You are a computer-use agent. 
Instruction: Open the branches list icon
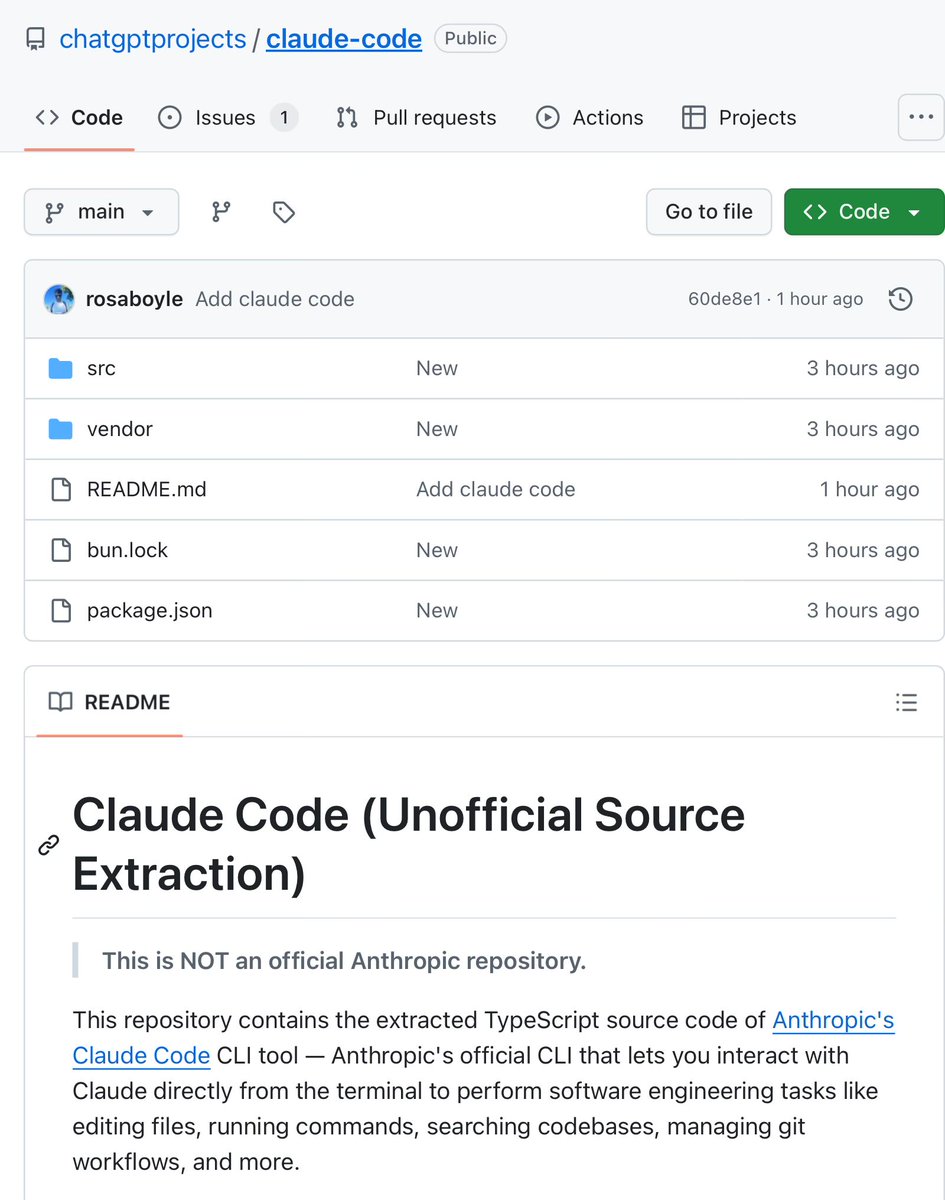tap(221, 212)
